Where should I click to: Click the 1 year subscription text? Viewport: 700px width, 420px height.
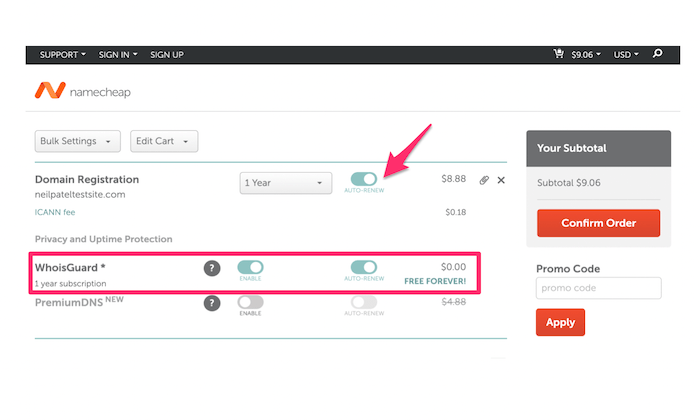point(71,283)
